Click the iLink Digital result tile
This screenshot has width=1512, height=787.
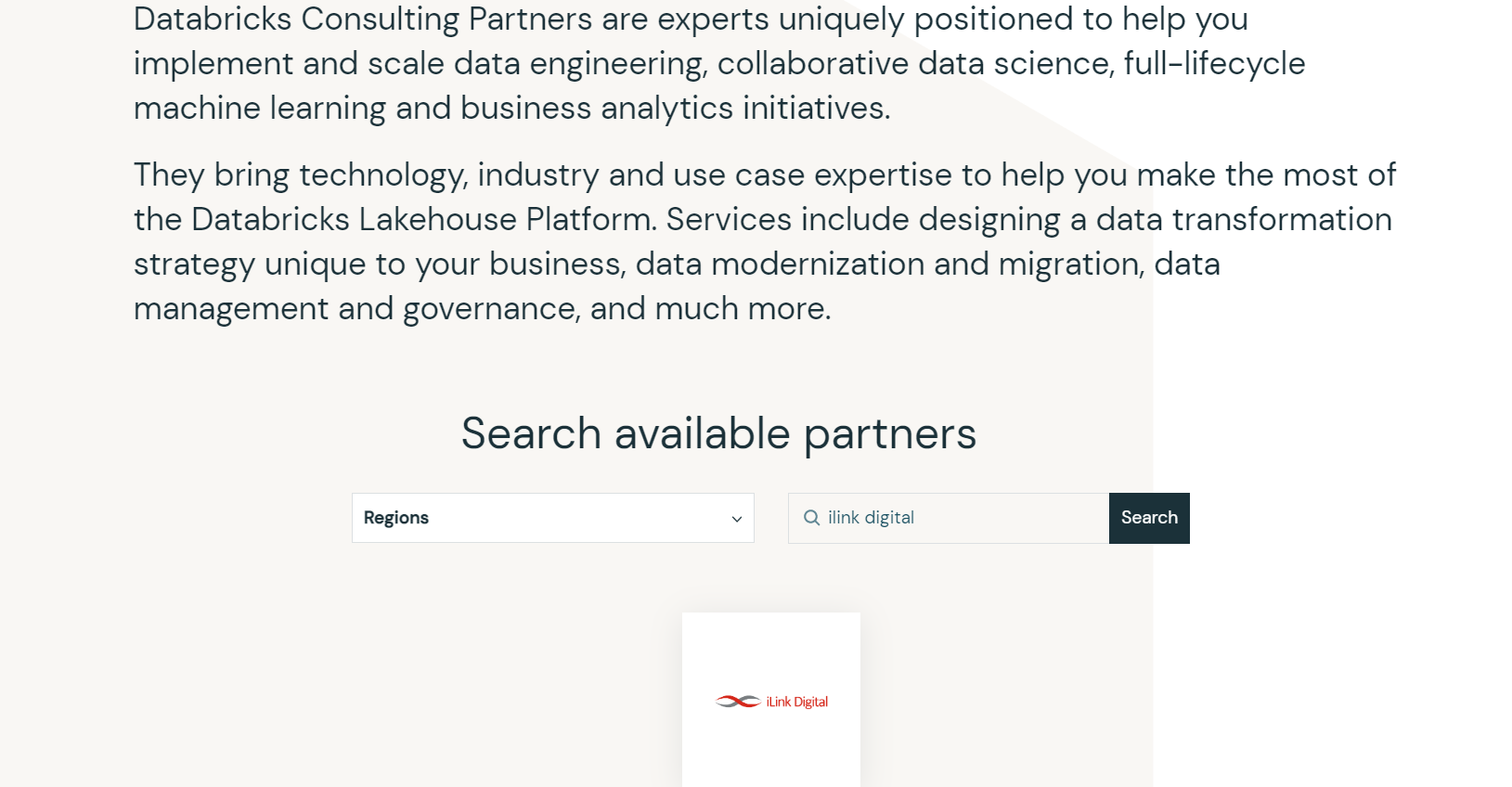(770, 701)
